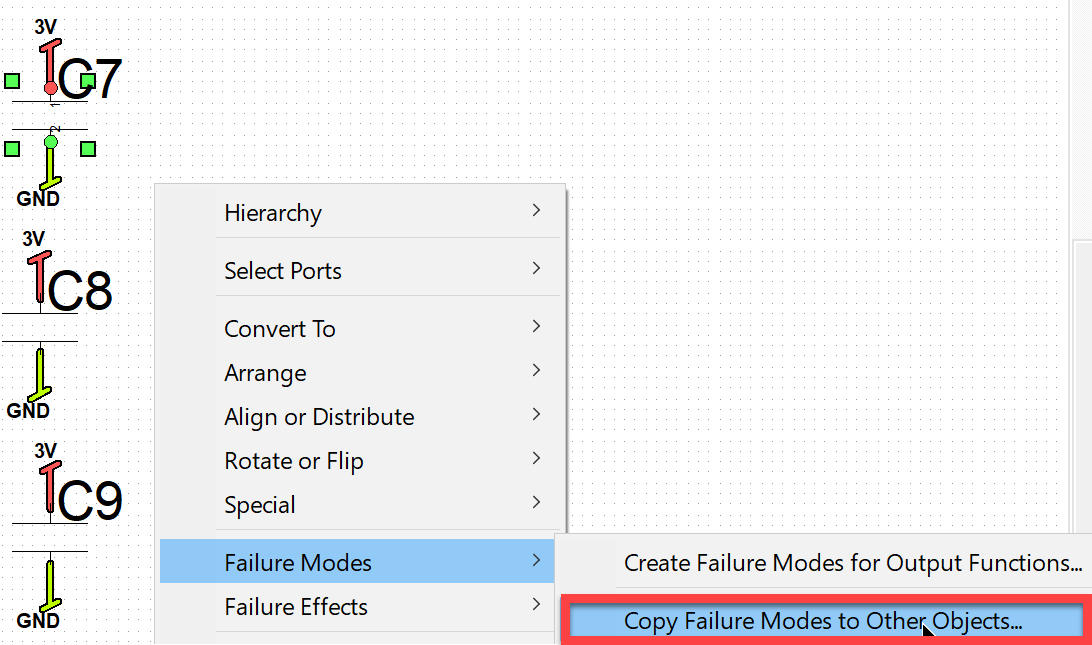
Task: Select the highlighted Failure Modes menu entry
Action: click(357, 561)
